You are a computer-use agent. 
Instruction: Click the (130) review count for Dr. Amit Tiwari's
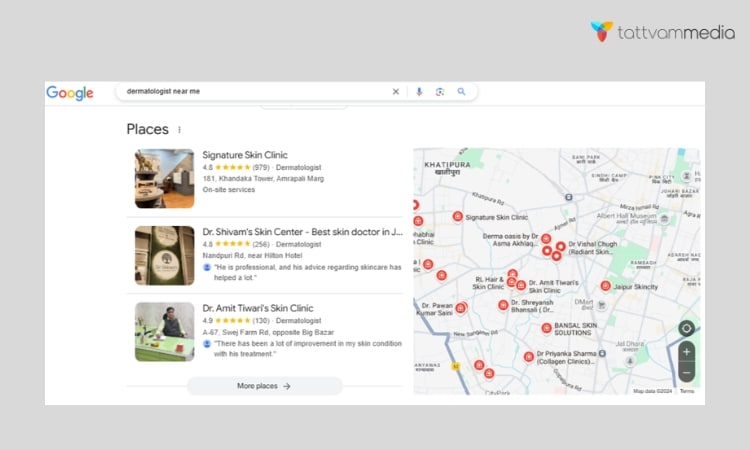pos(261,321)
